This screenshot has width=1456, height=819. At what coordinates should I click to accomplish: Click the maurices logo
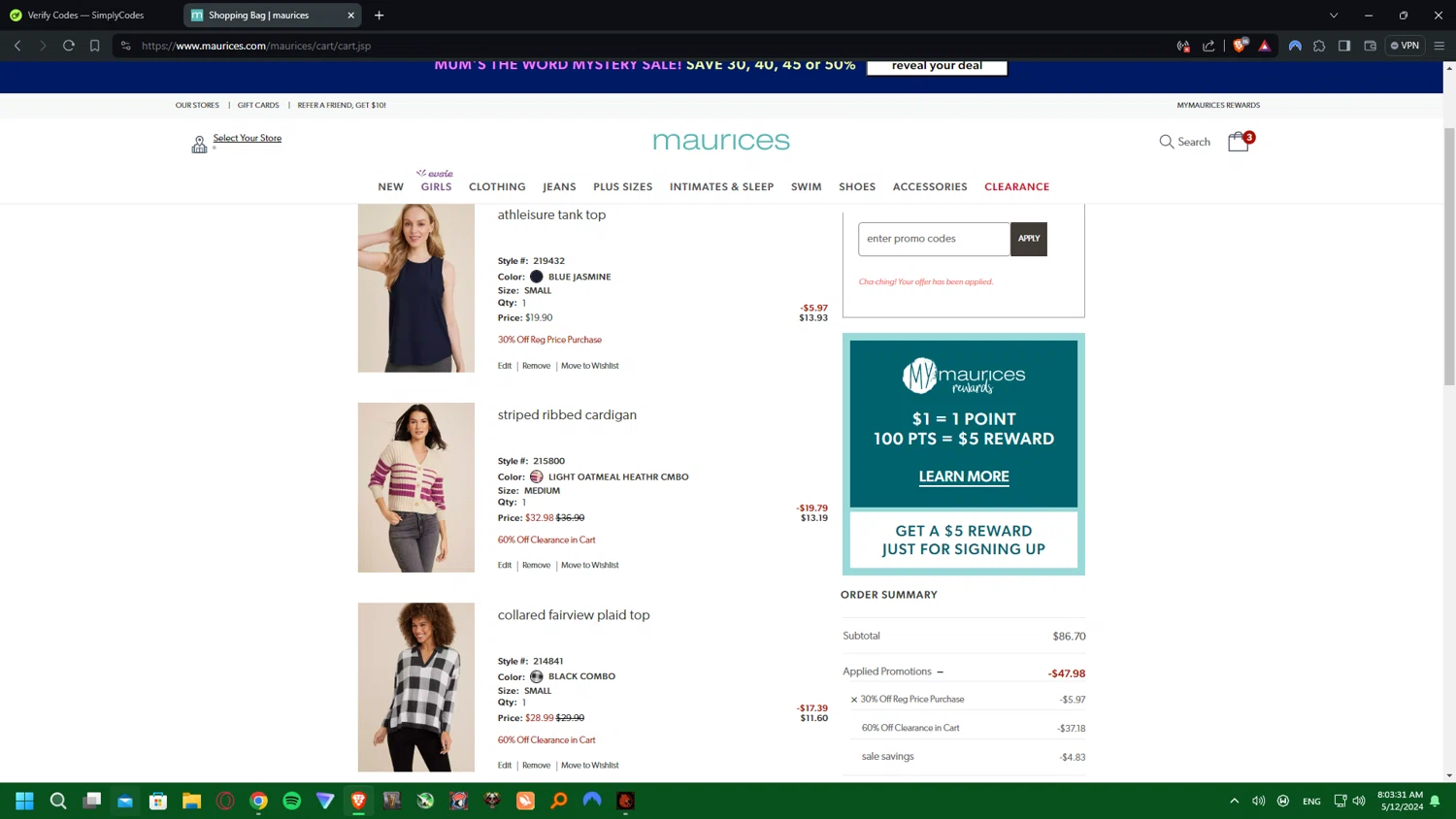pos(721,141)
